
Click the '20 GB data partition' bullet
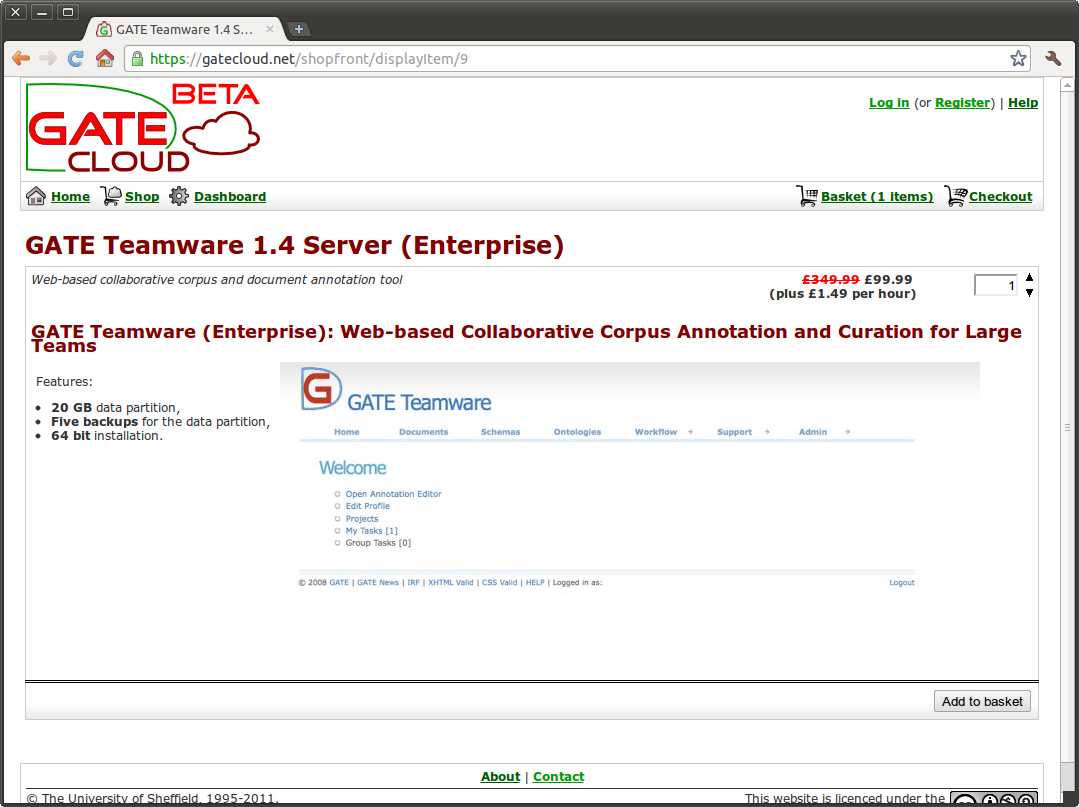coord(116,407)
